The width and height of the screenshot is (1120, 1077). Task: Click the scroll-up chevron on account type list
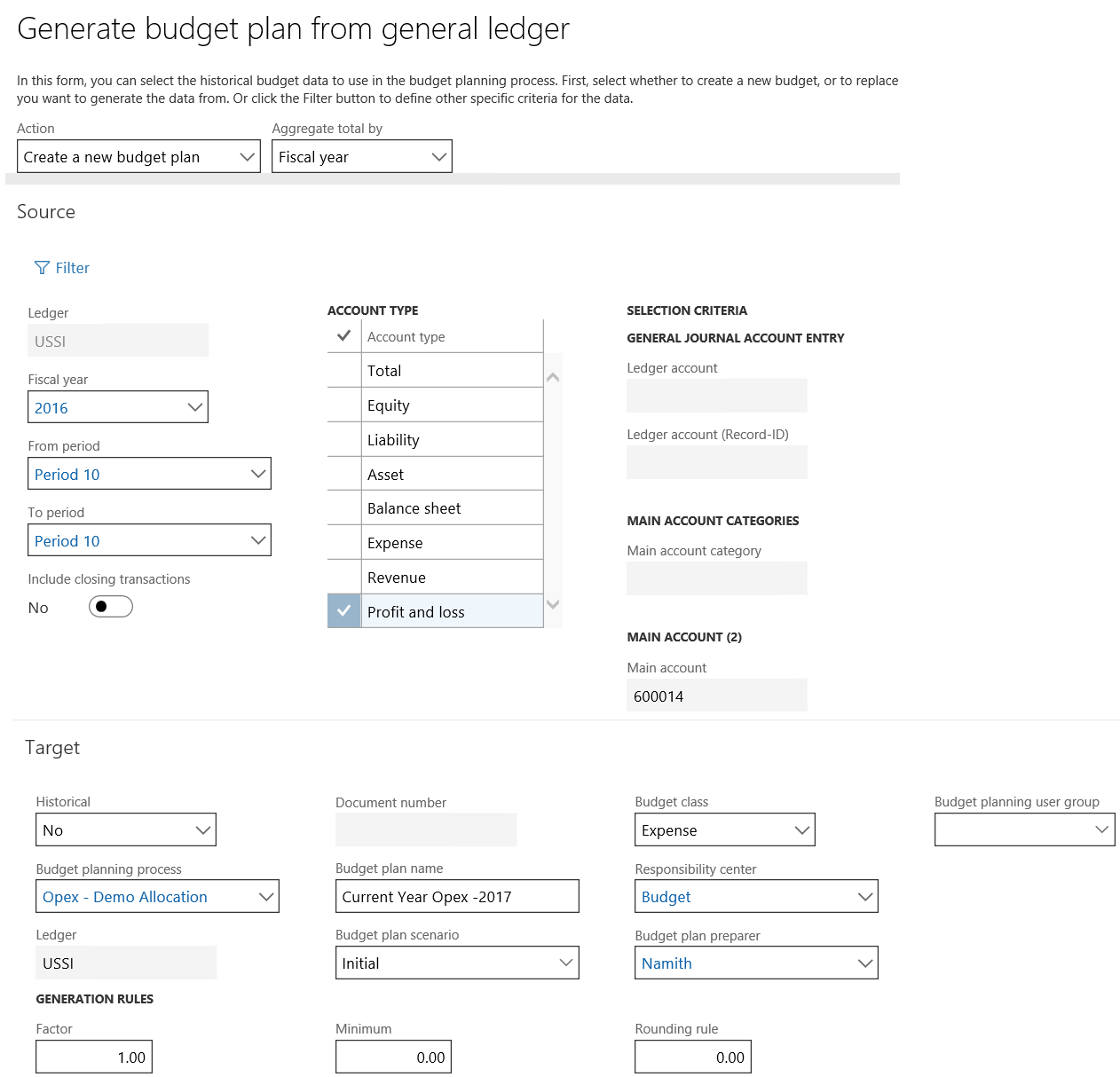(x=552, y=376)
